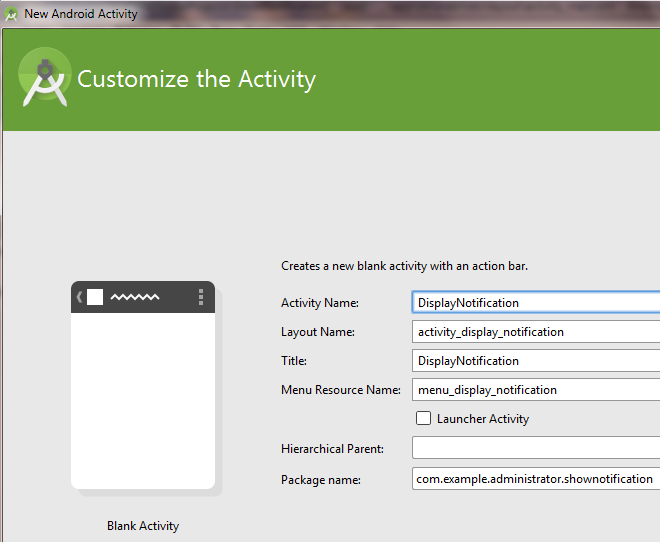Select the Title input field

[x=535, y=361]
